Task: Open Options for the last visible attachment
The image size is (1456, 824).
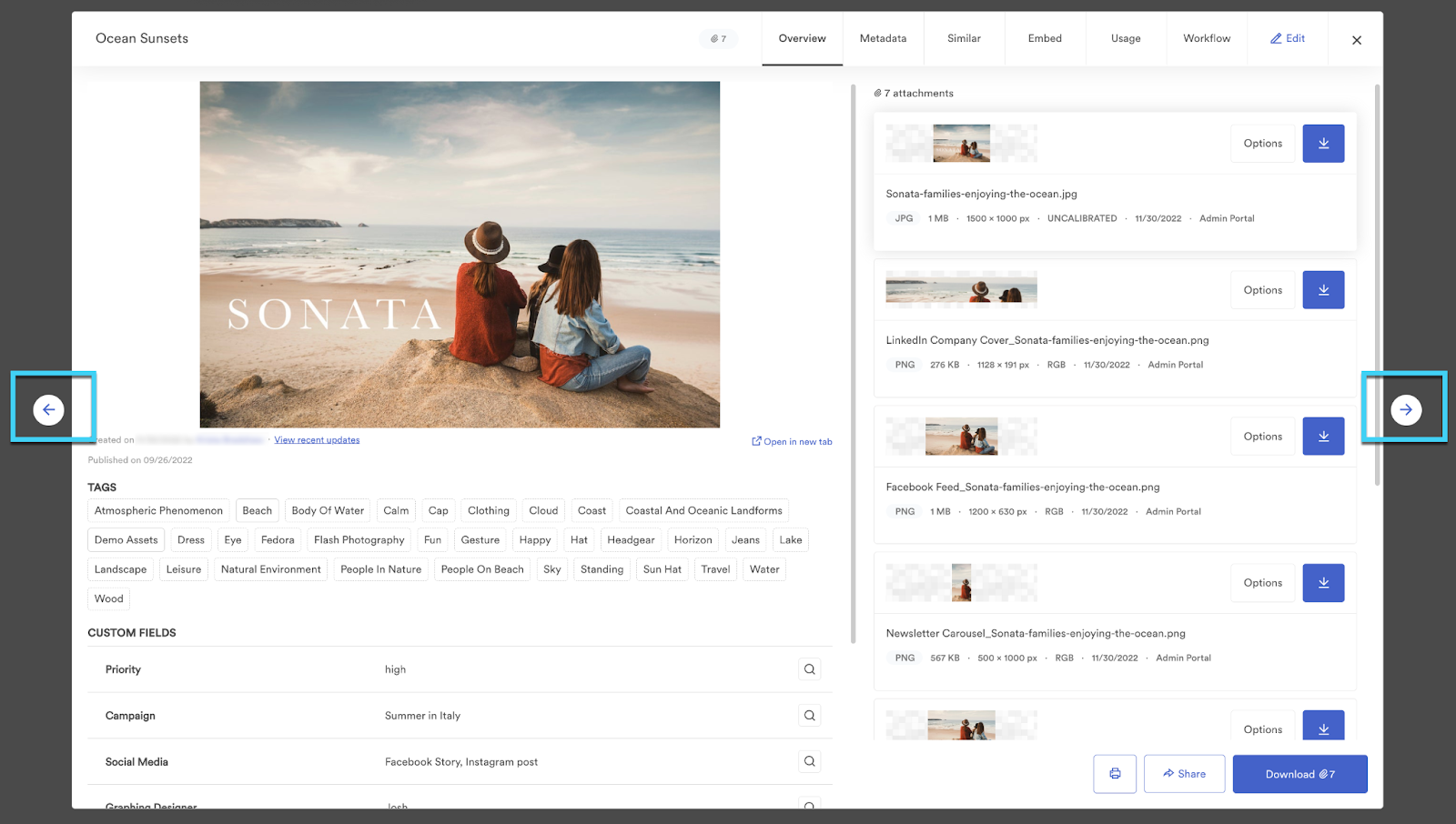Action: click(x=1263, y=727)
